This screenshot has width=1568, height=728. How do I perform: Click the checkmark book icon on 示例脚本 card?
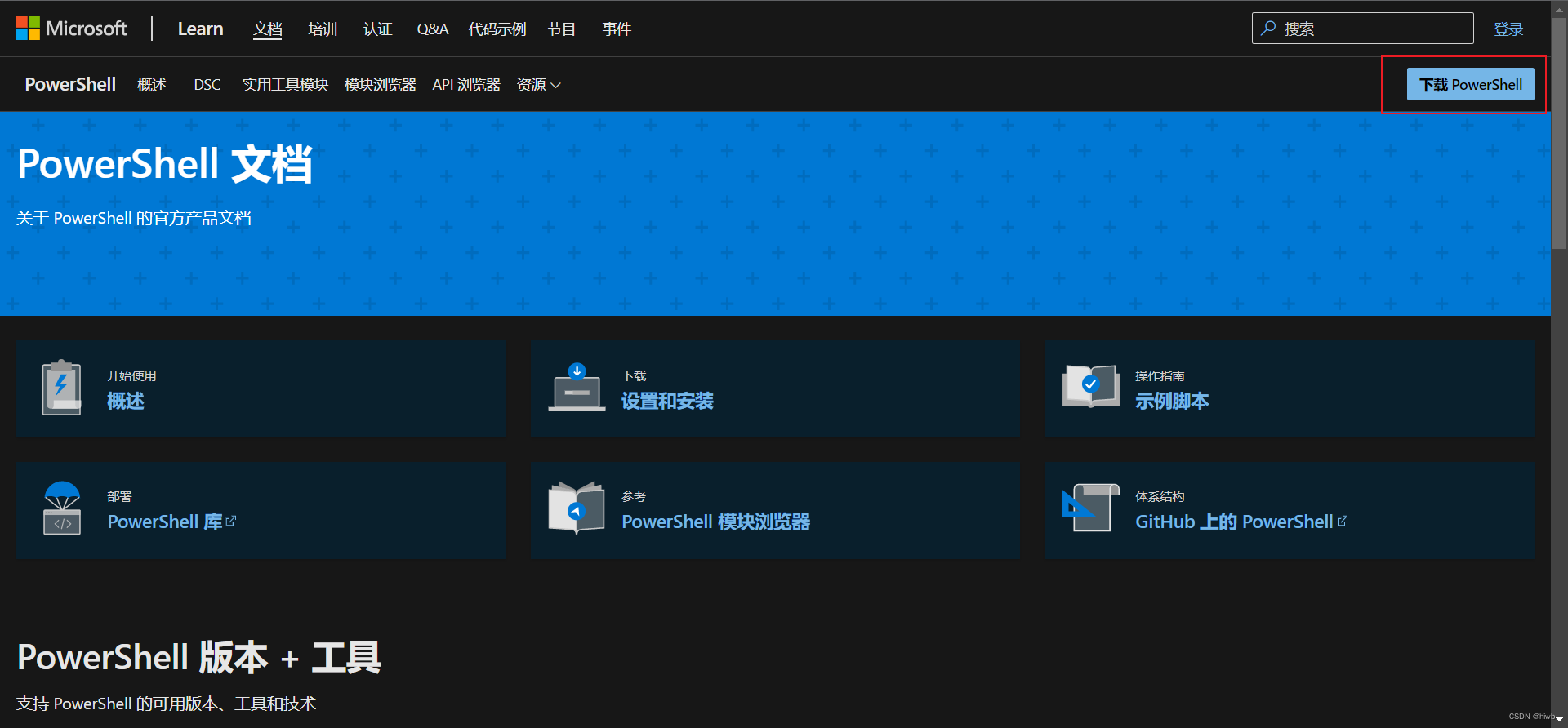[x=1090, y=386]
